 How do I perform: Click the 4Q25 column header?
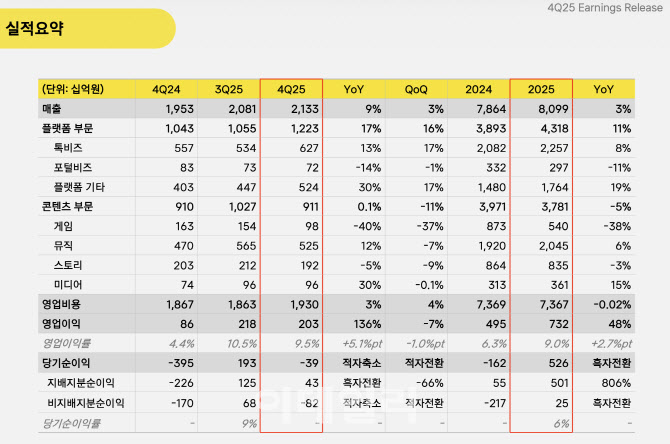[292, 89]
